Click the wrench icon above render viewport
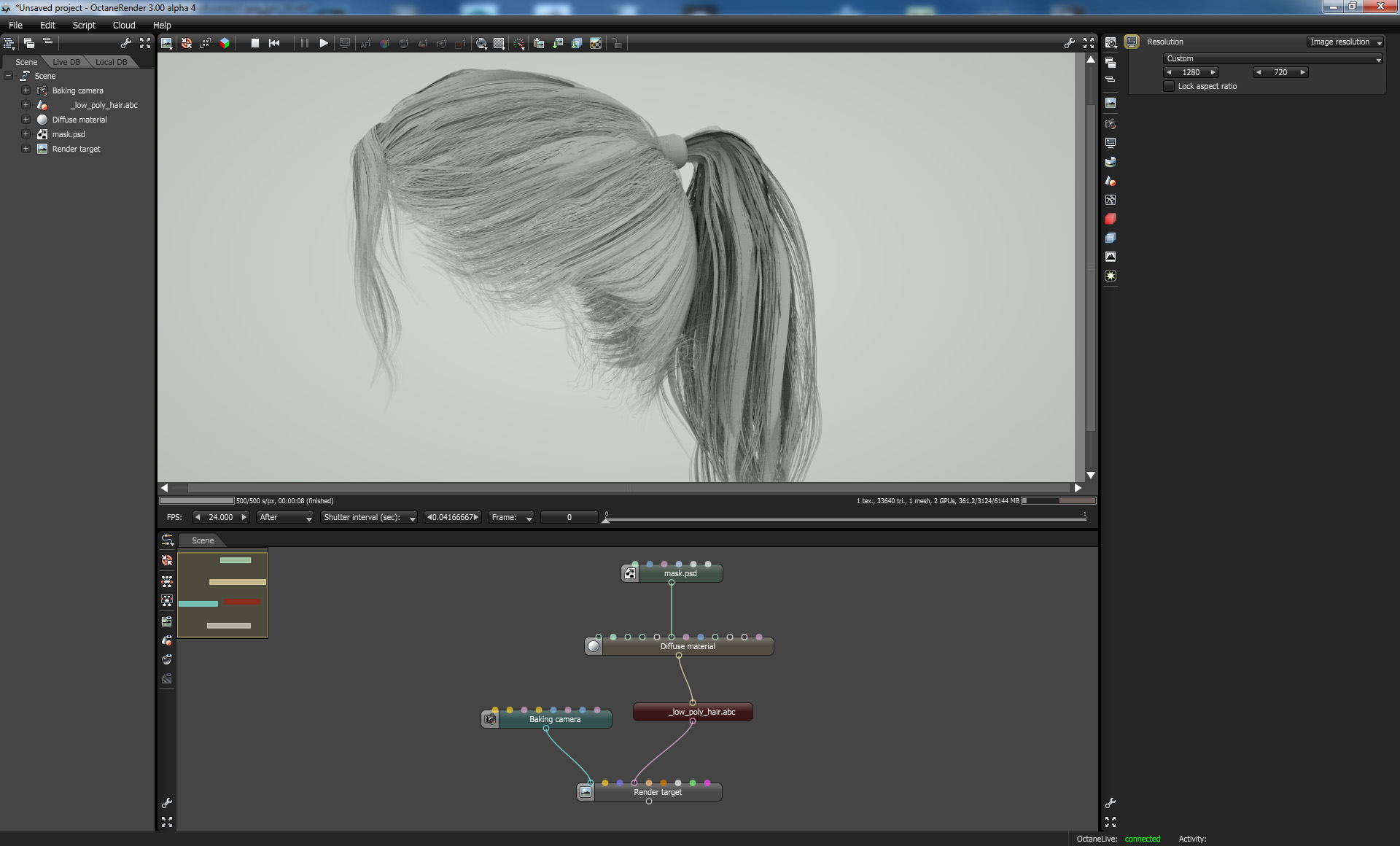The width and height of the screenshot is (1400, 846). tap(1069, 43)
